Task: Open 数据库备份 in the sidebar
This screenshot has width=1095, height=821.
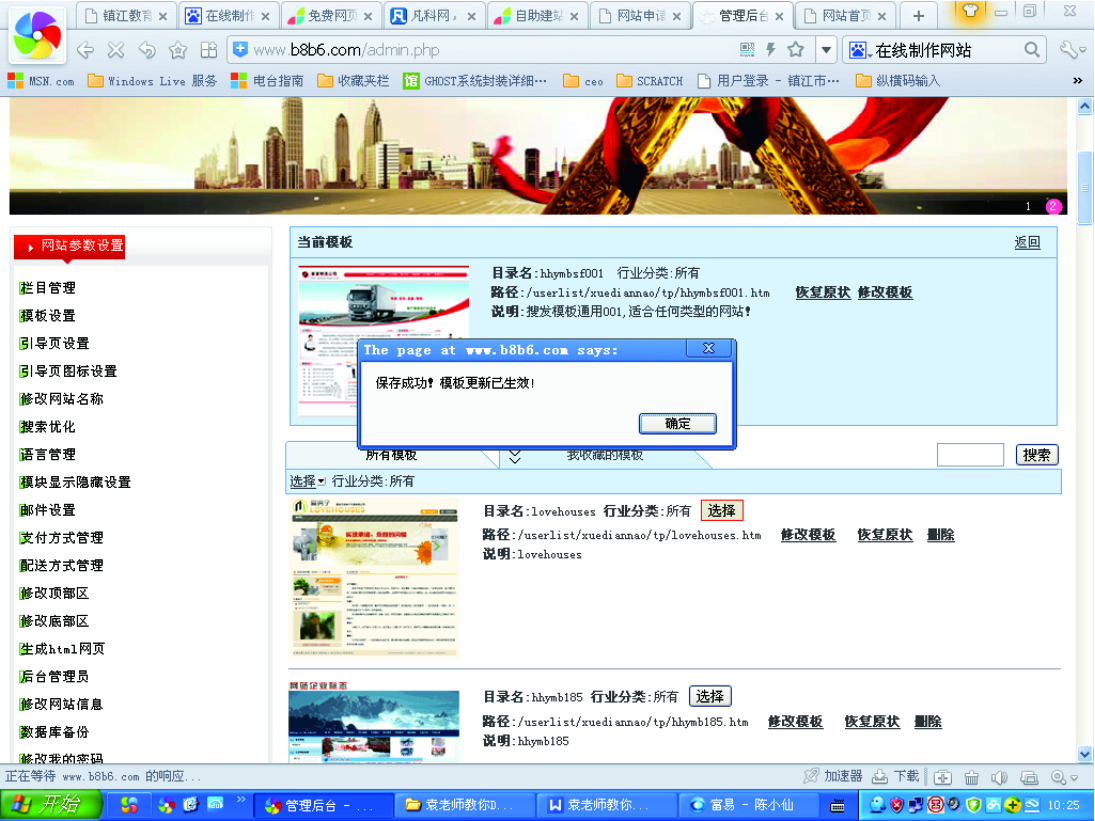Action: (x=54, y=732)
